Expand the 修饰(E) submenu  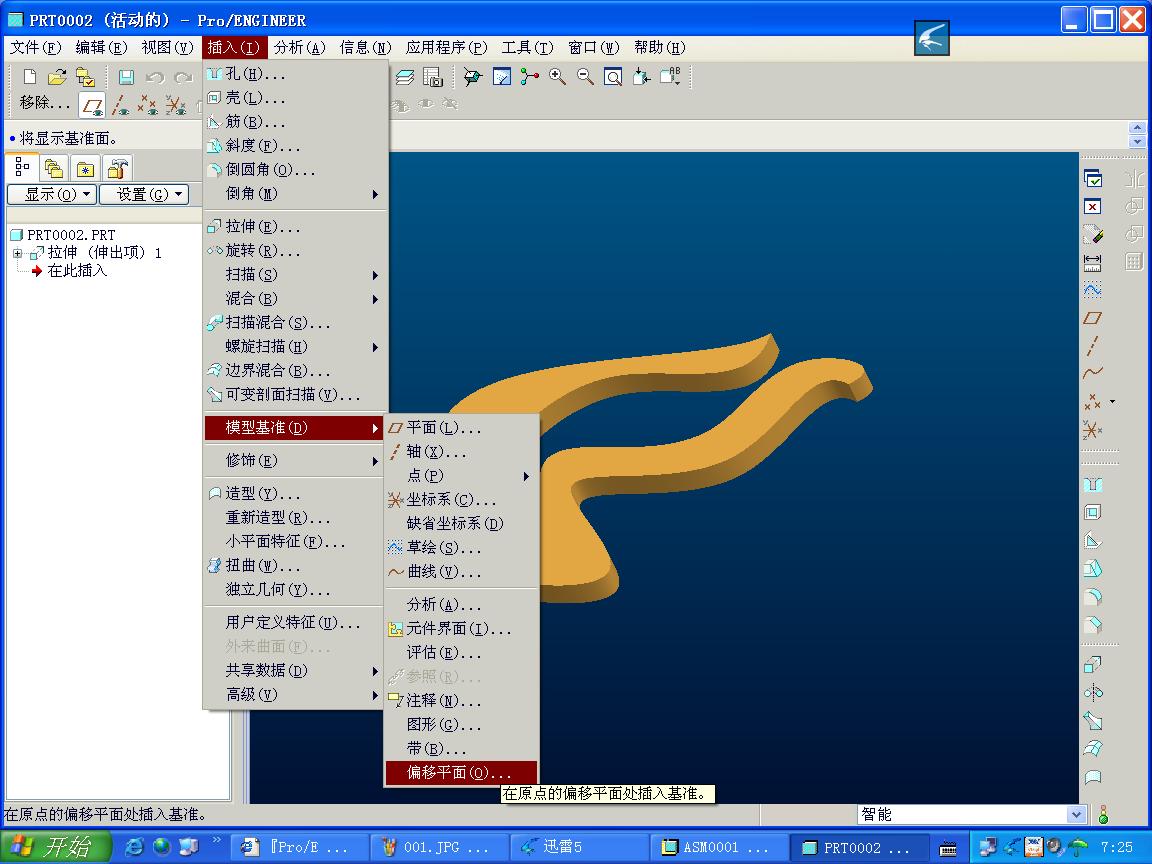click(x=295, y=461)
